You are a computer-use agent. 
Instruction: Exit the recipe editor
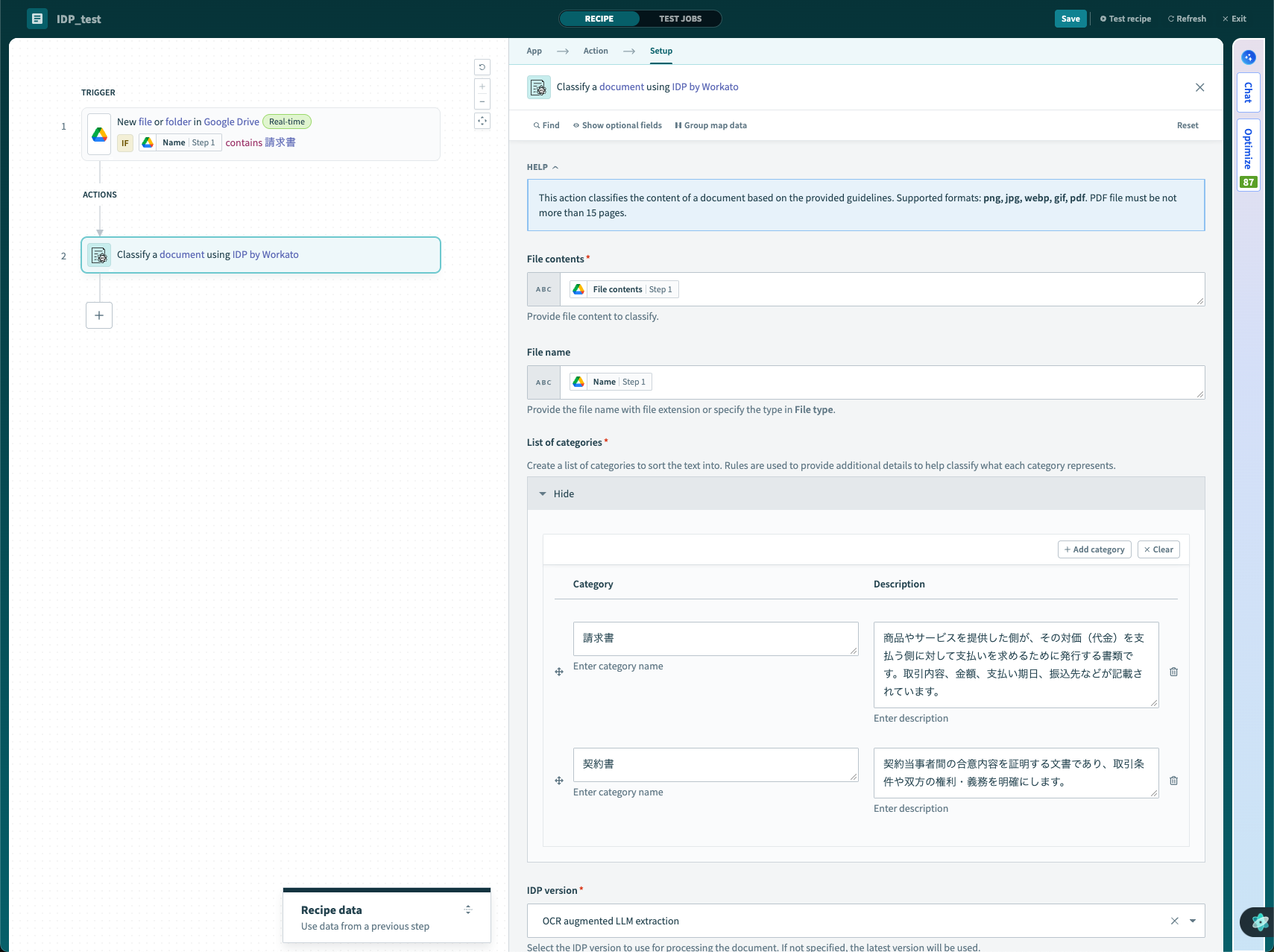click(x=1234, y=19)
